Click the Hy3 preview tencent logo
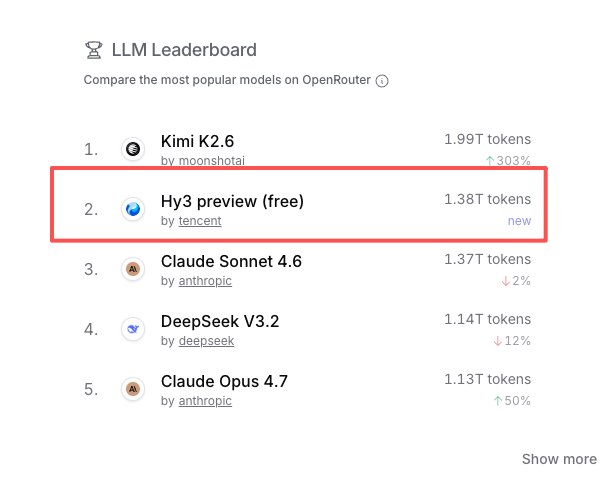Viewport: 602px width, 493px height. pyautogui.click(x=133, y=209)
